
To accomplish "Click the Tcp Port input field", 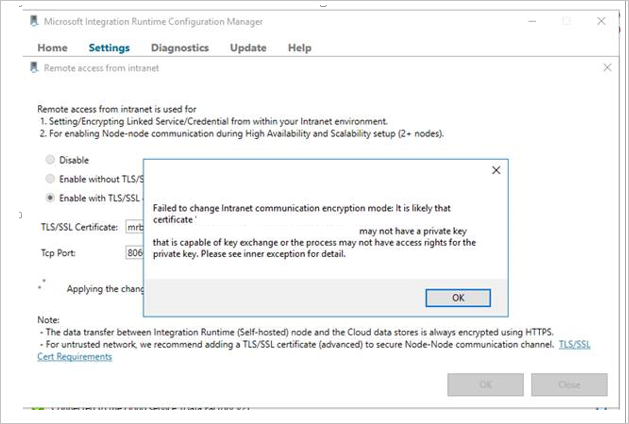I will [134, 254].
